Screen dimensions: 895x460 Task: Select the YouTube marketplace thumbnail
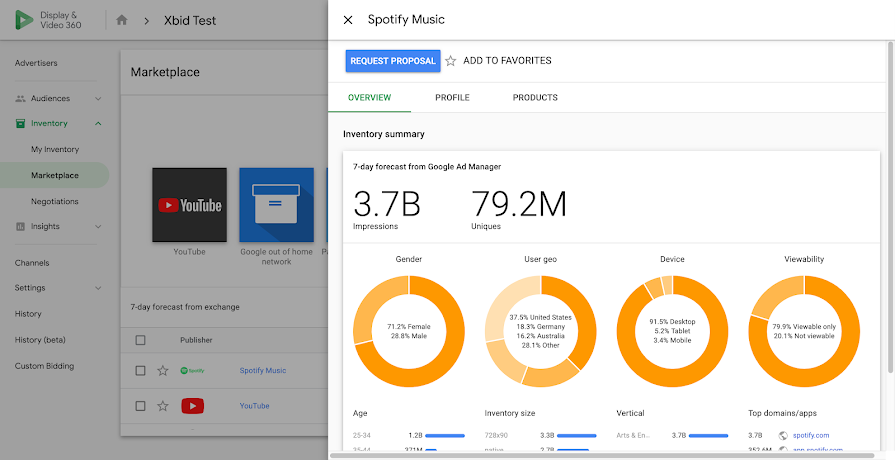[x=189, y=205]
